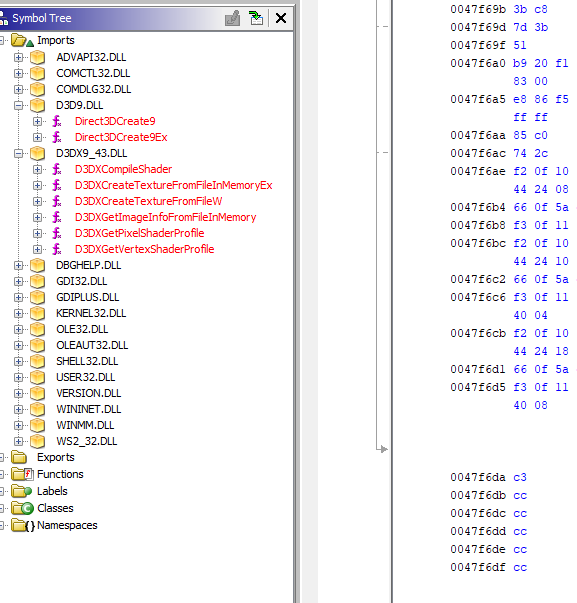Expand the WS2_32.DLL node
The height and width of the screenshot is (603, 577).
click(18, 441)
